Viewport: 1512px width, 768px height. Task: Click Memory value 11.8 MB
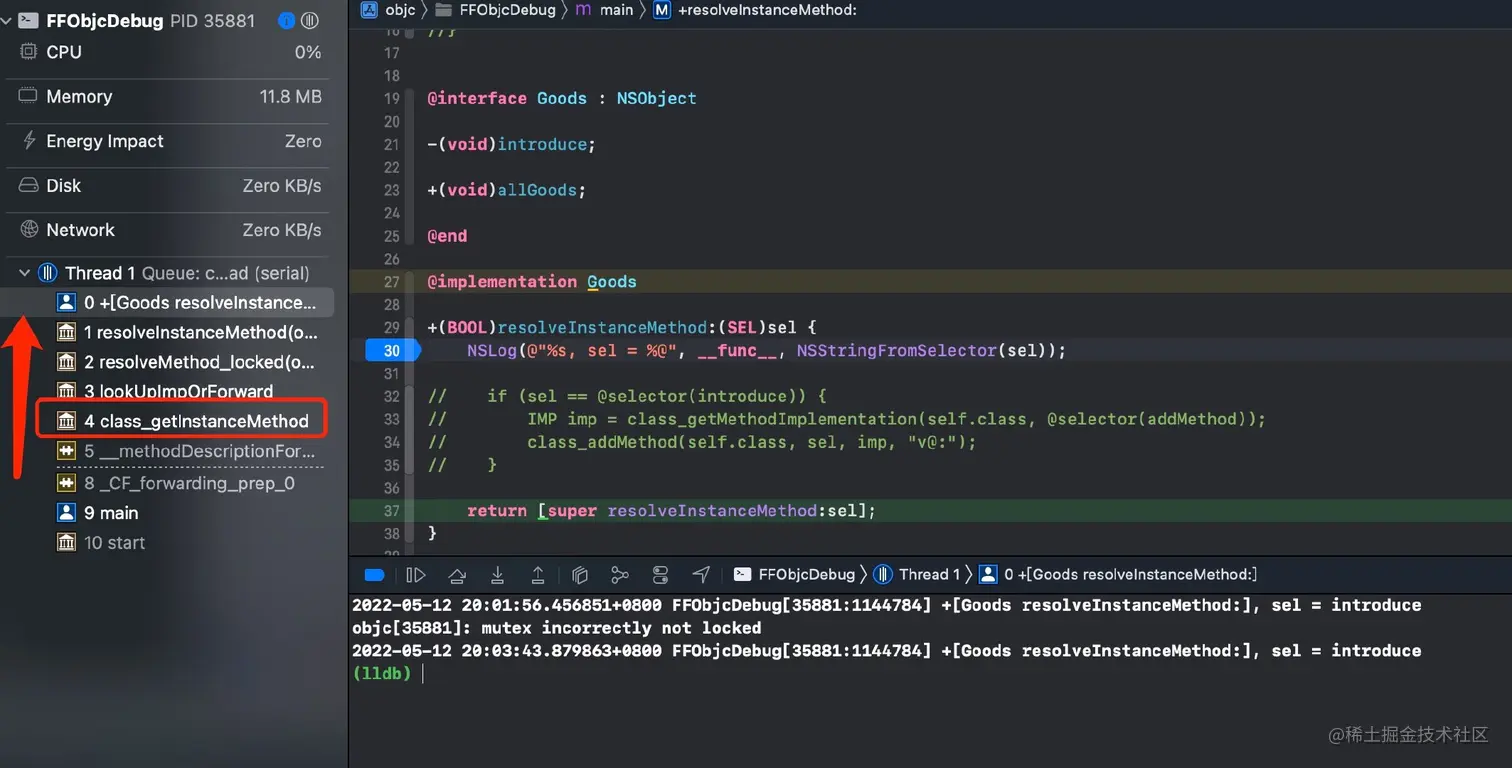pos(290,97)
